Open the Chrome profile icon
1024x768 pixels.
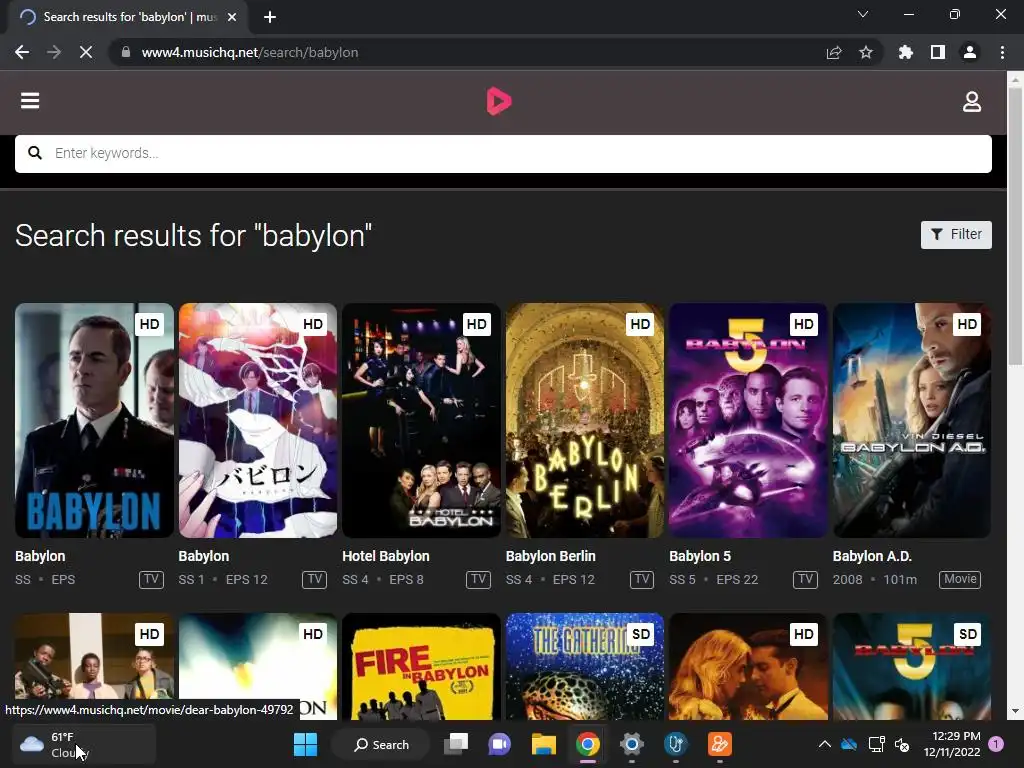(x=970, y=52)
